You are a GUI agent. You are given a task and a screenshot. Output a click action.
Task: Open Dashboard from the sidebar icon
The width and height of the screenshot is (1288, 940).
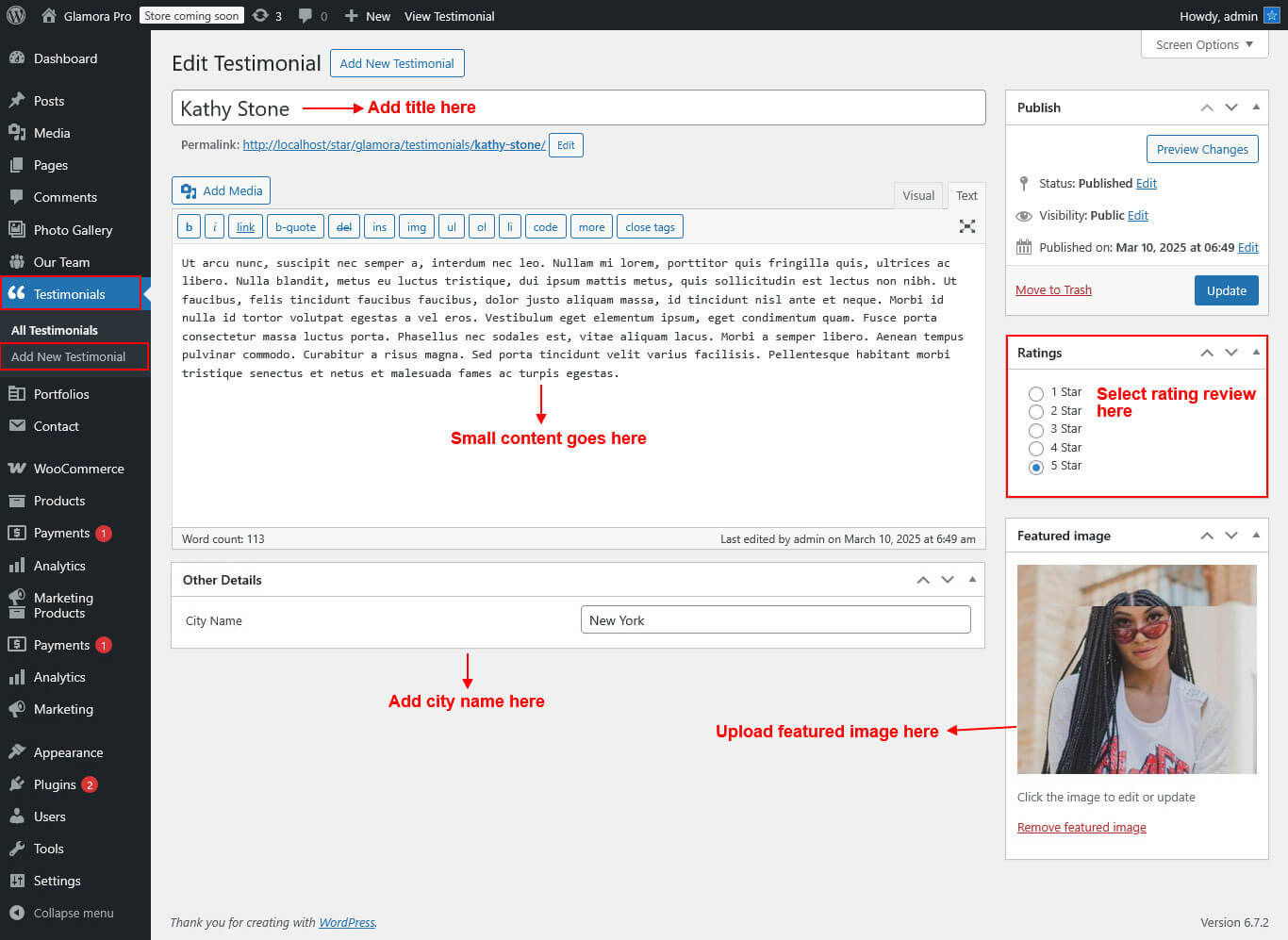(16, 58)
